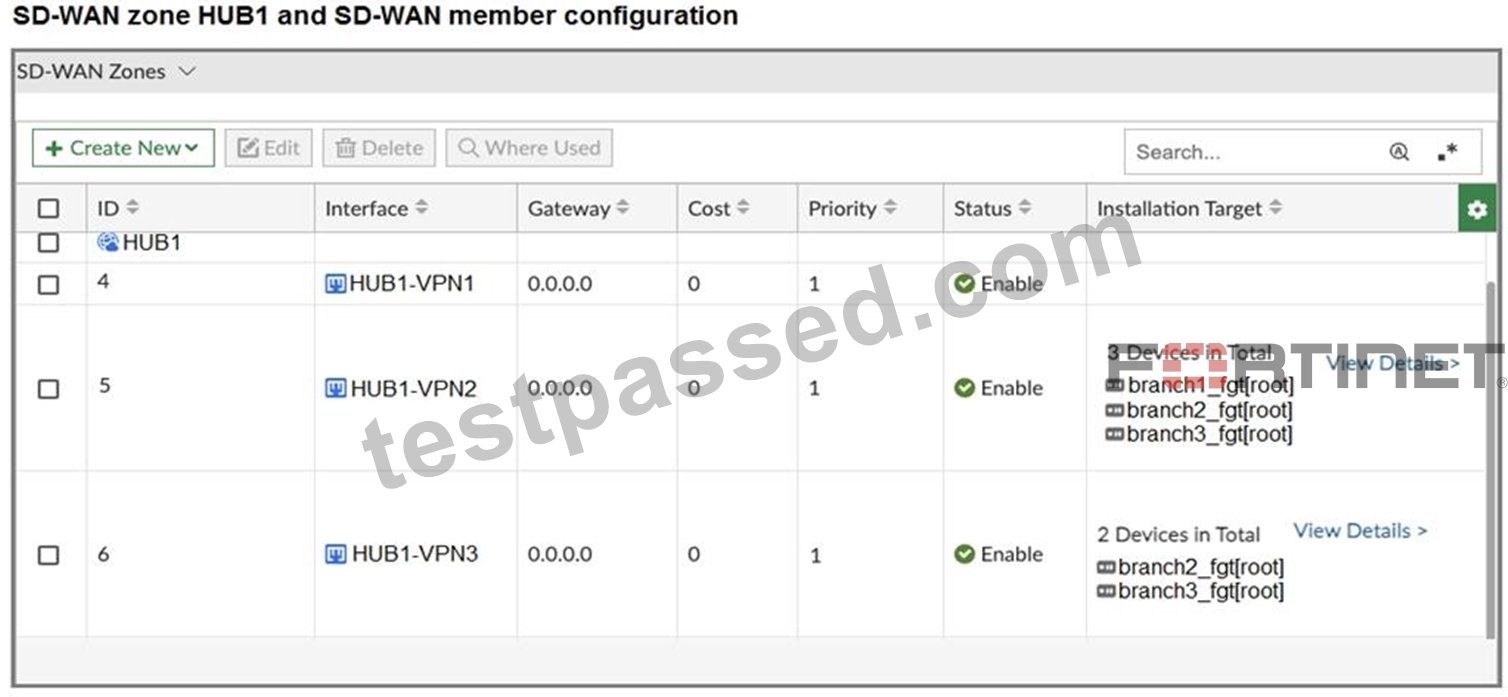This screenshot has width=1508, height=697.
Task: Click the HUB1 zone globe icon
Action: coord(108,242)
